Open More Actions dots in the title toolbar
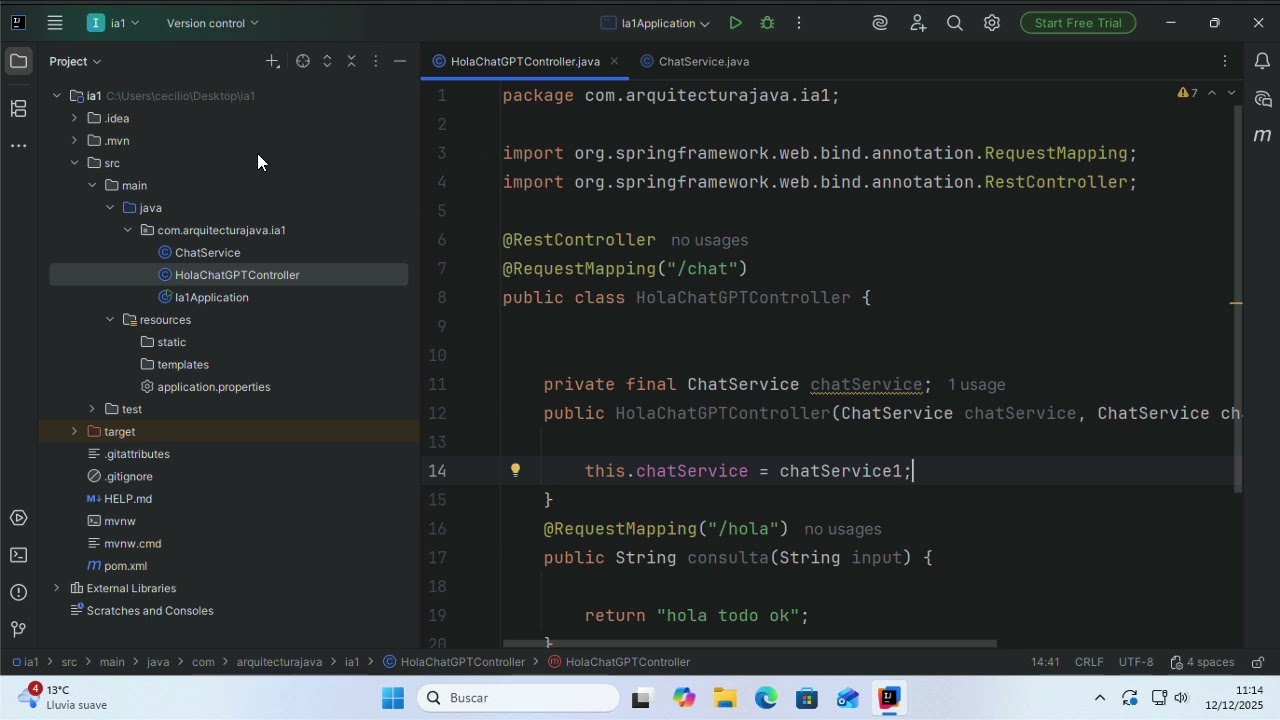Image resolution: width=1280 pixels, height=720 pixels. [x=798, y=23]
